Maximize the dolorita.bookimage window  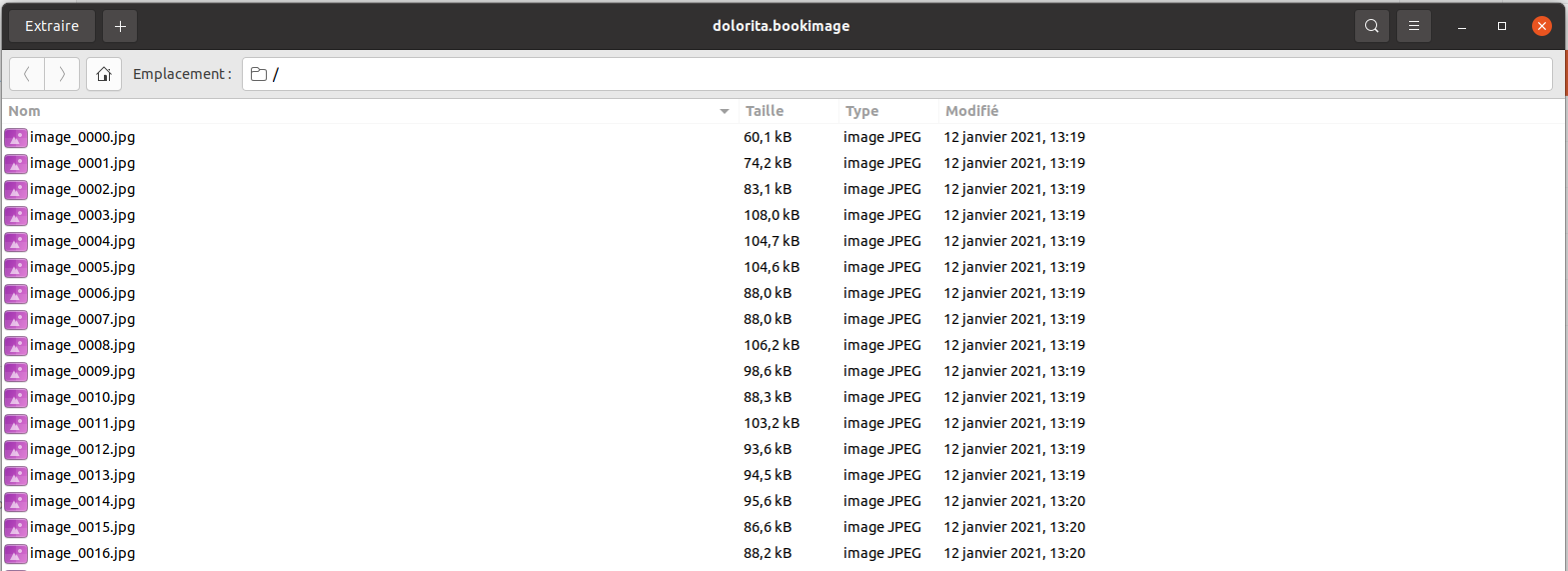point(1502,26)
